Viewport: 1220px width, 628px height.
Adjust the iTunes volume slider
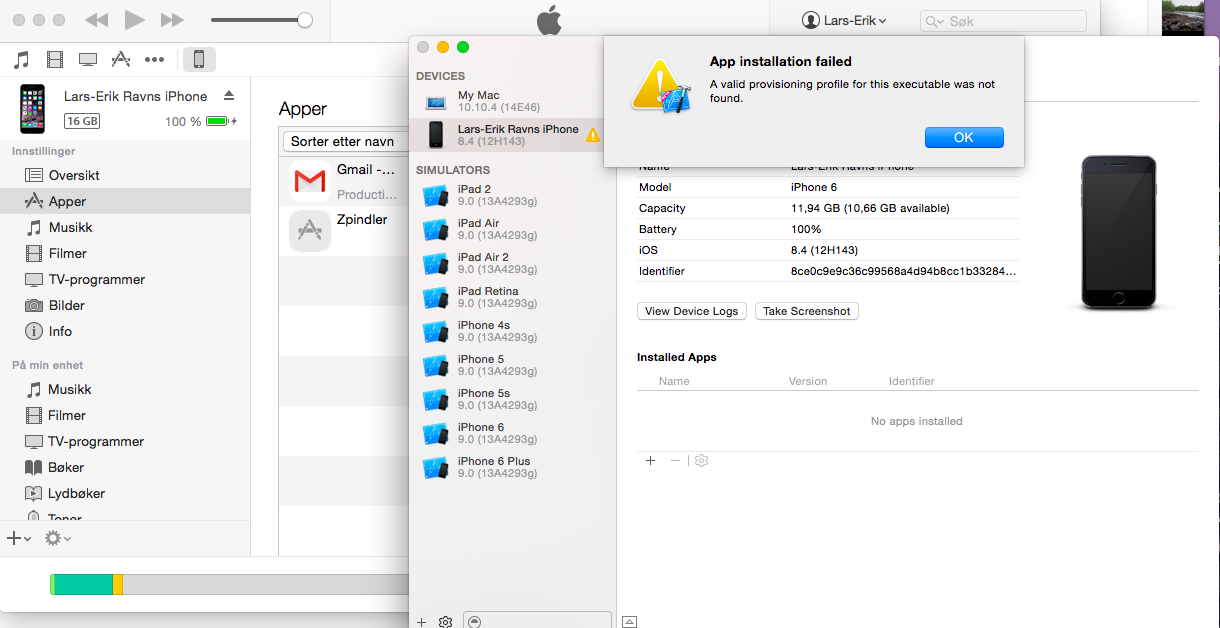(x=261, y=20)
